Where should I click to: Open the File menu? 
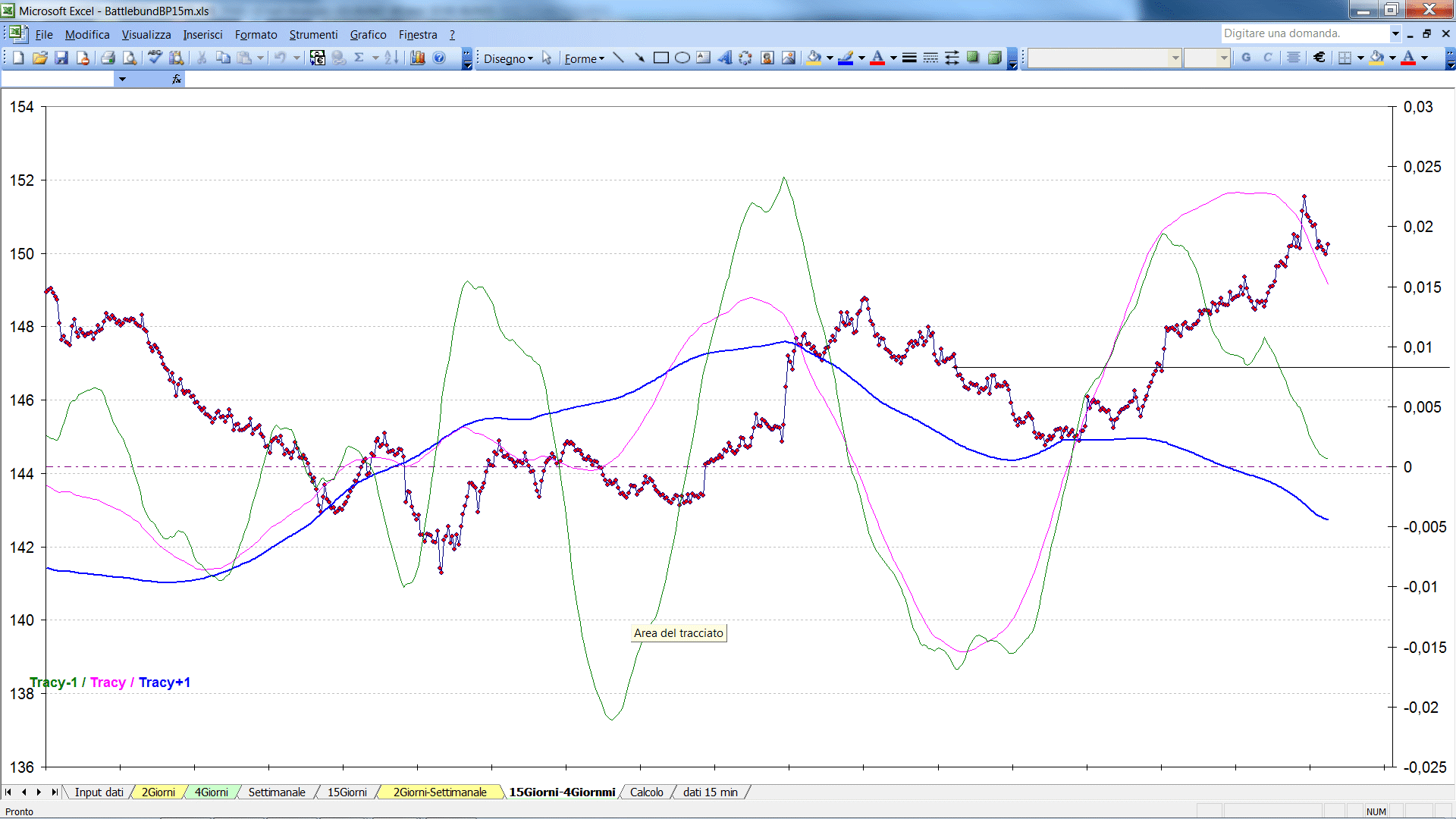44,35
